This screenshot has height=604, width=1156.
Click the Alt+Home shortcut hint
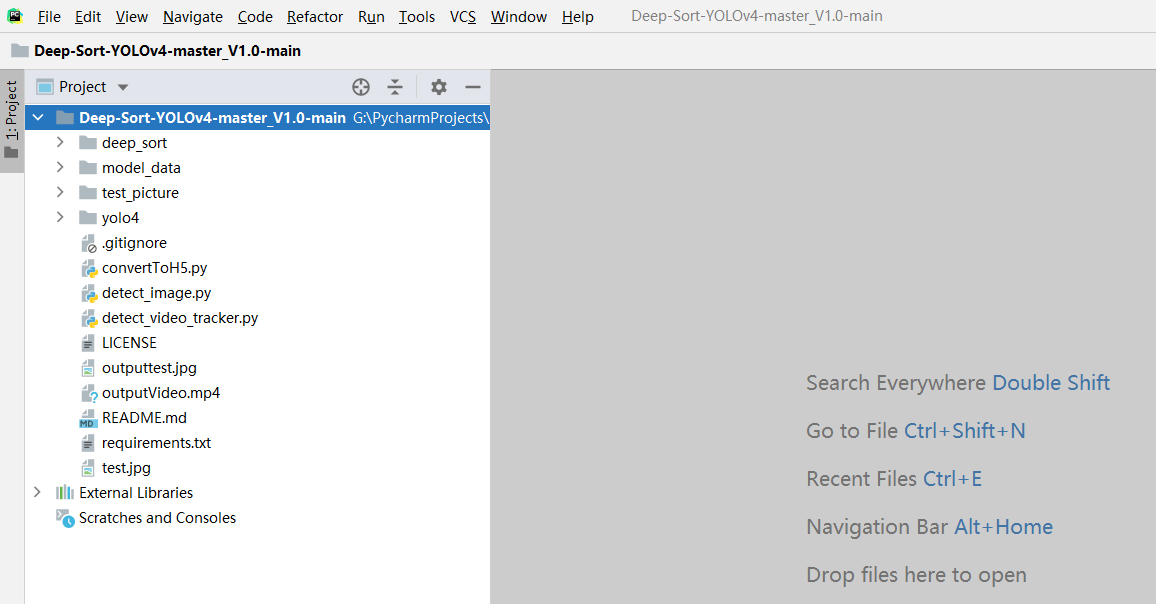click(1003, 527)
